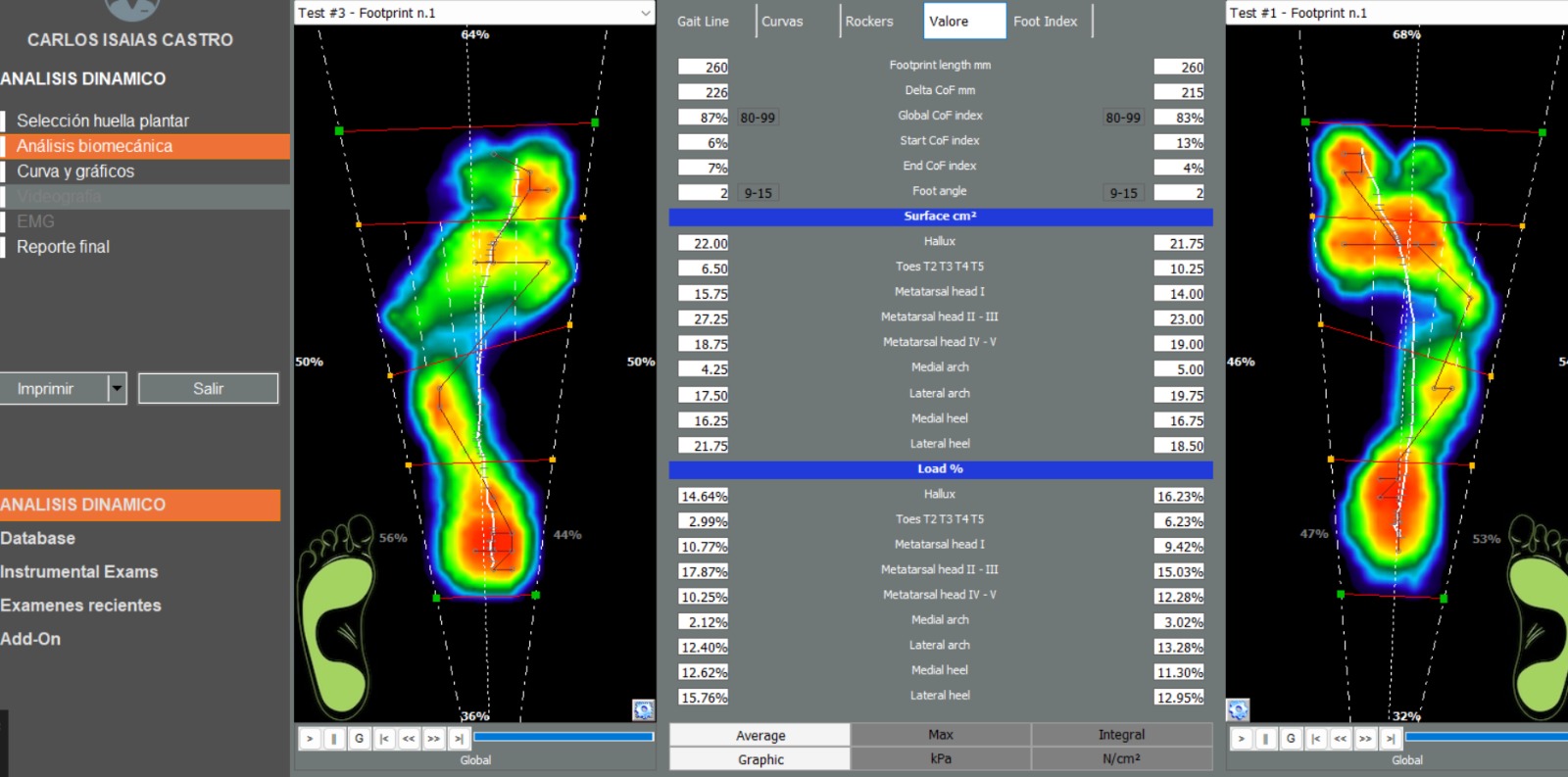Open settings gear on right footprint view
The image size is (1568, 777).
coord(1239,709)
